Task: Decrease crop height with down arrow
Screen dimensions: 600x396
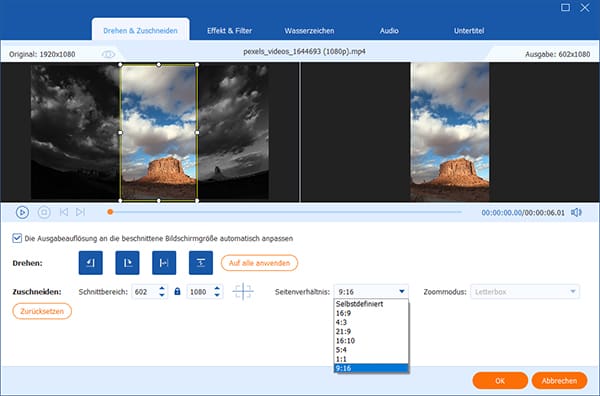Action: [217, 295]
